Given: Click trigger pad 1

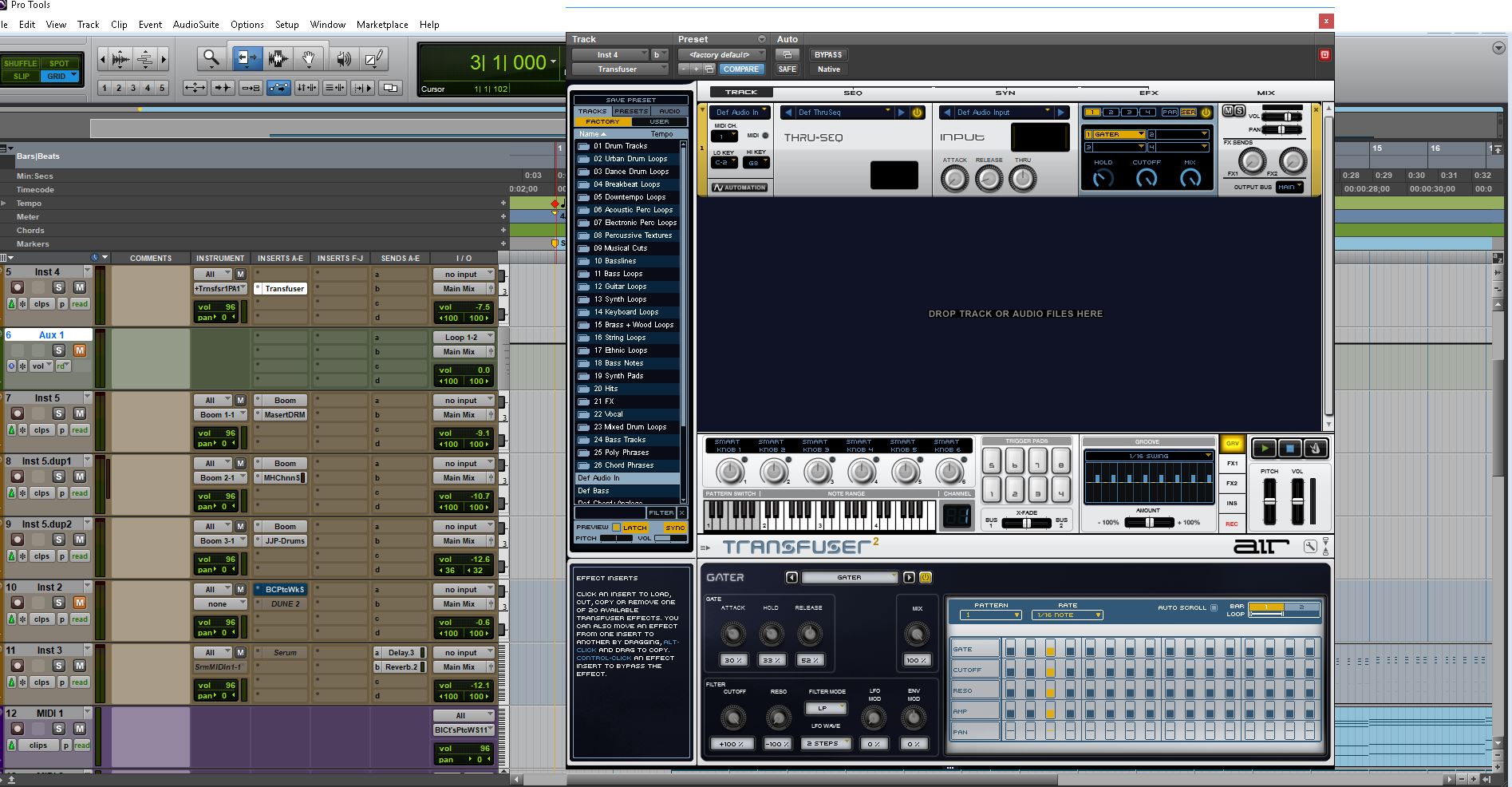Looking at the screenshot, I should [x=992, y=489].
